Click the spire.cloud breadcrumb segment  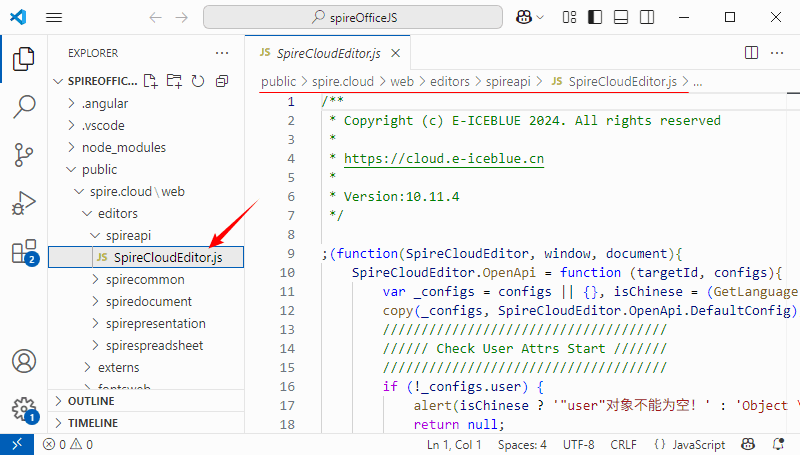click(343, 82)
